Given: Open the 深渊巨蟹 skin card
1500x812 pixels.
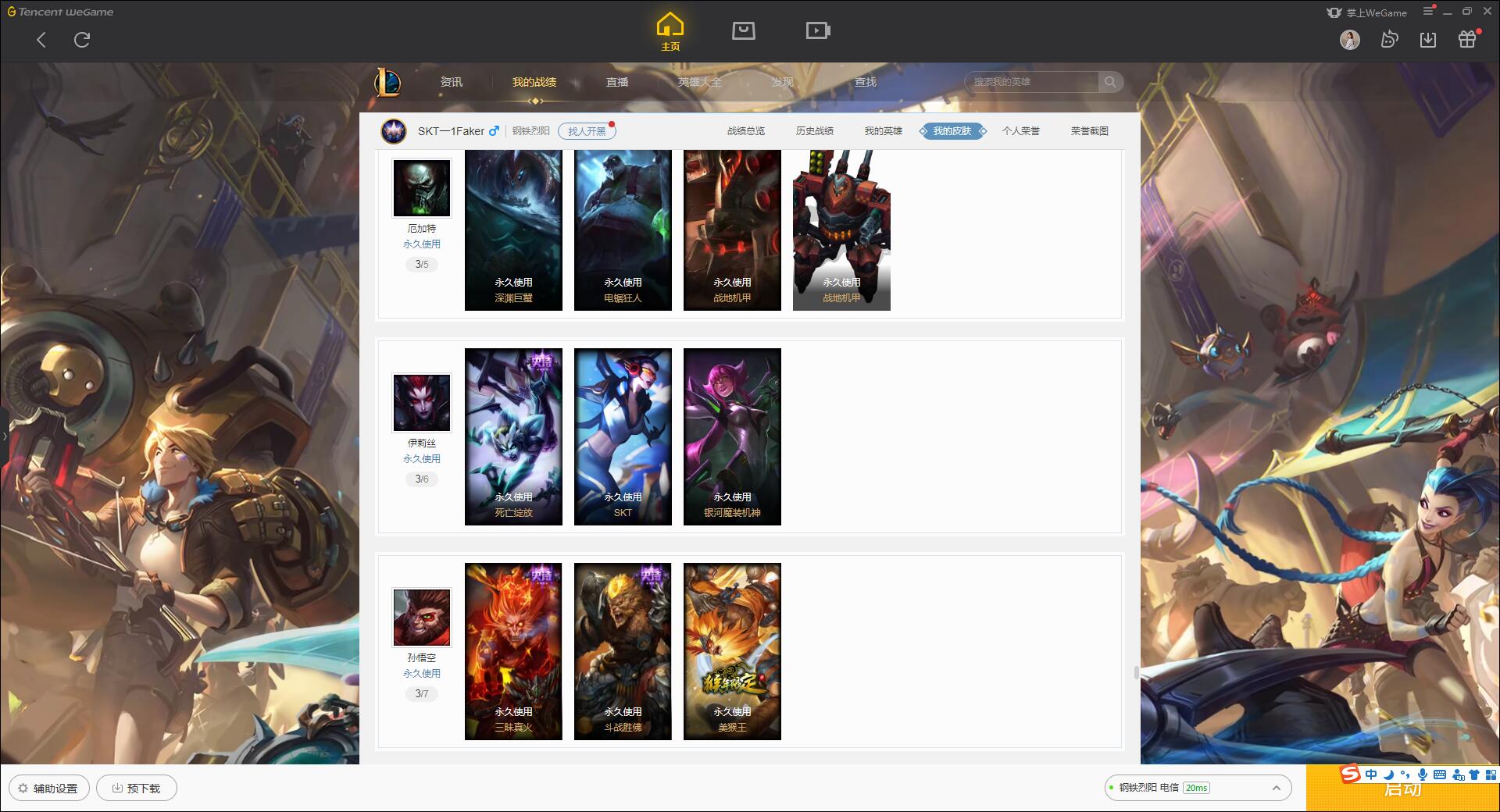Looking at the screenshot, I should (x=513, y=230).
